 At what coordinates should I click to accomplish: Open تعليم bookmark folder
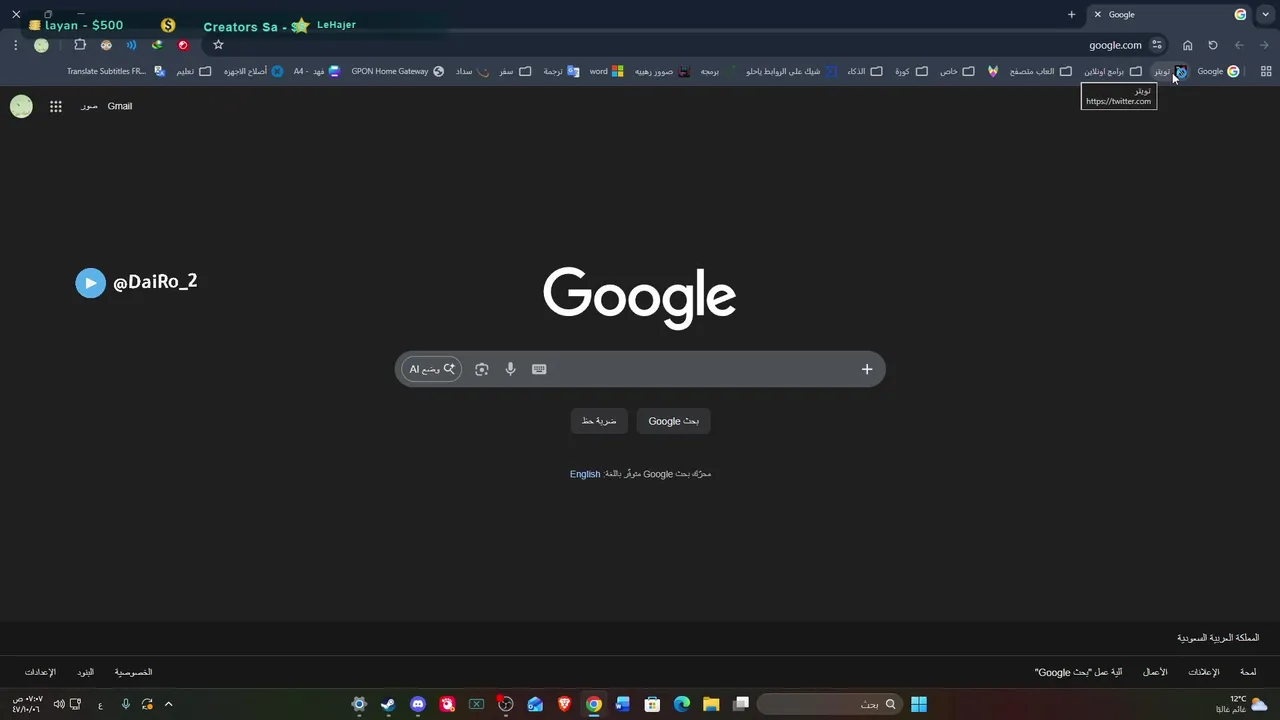194,71
